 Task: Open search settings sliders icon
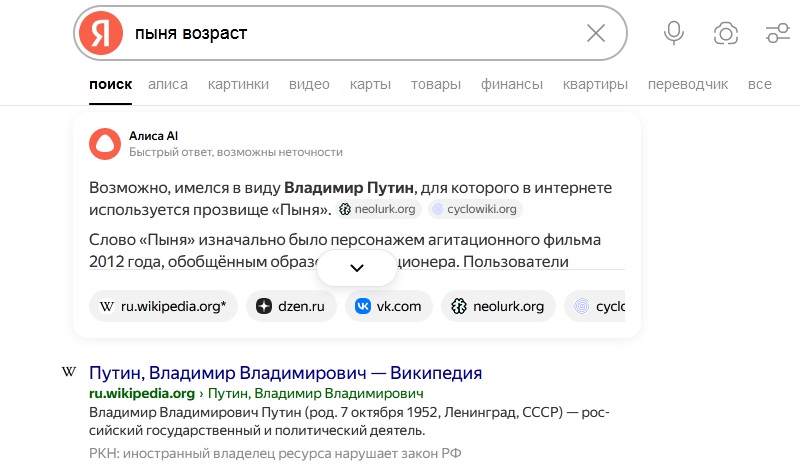point(778,34)
